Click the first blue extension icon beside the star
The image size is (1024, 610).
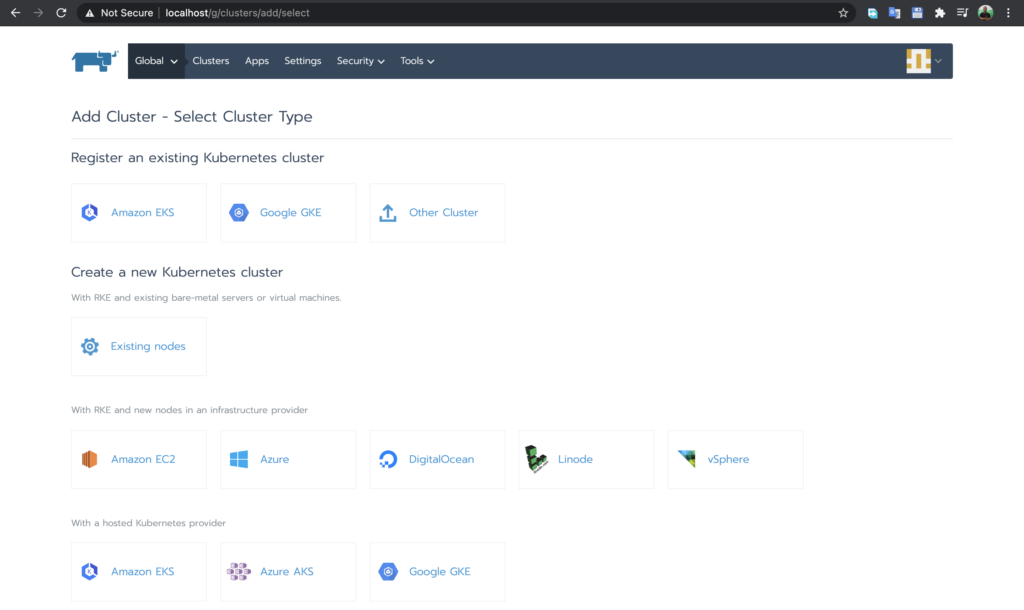[872, 12]
